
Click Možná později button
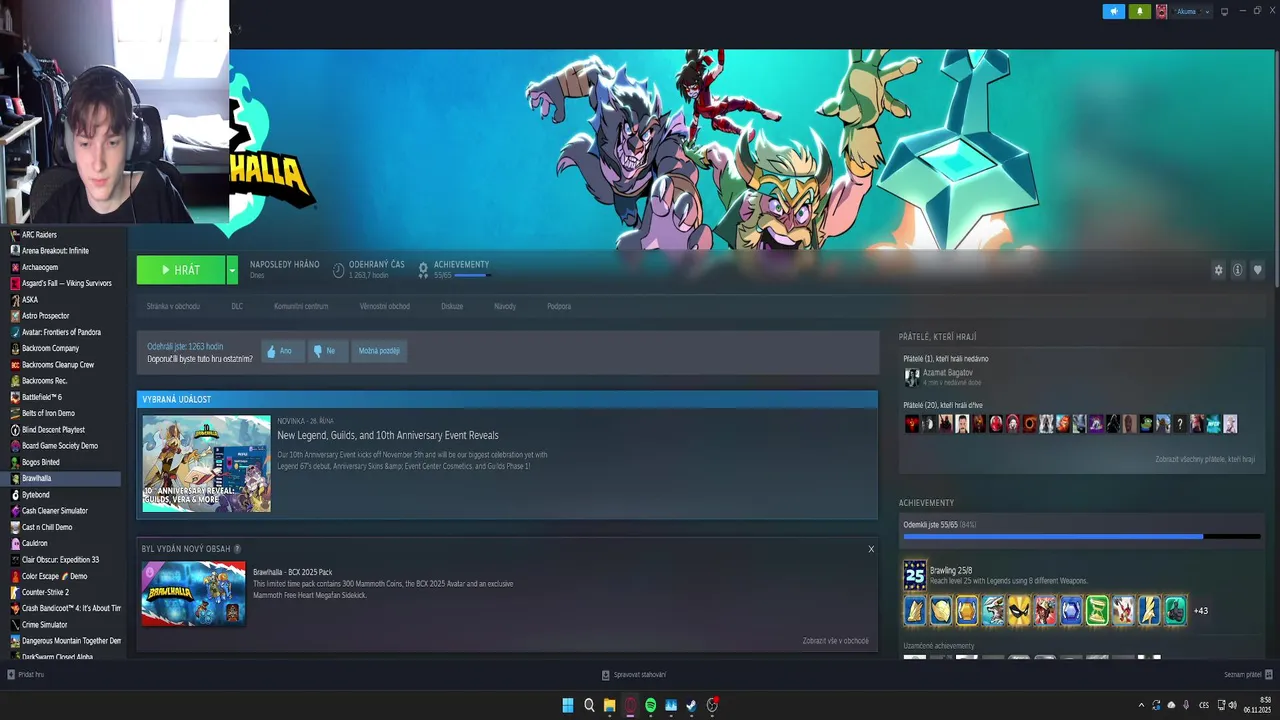[379, 351]
